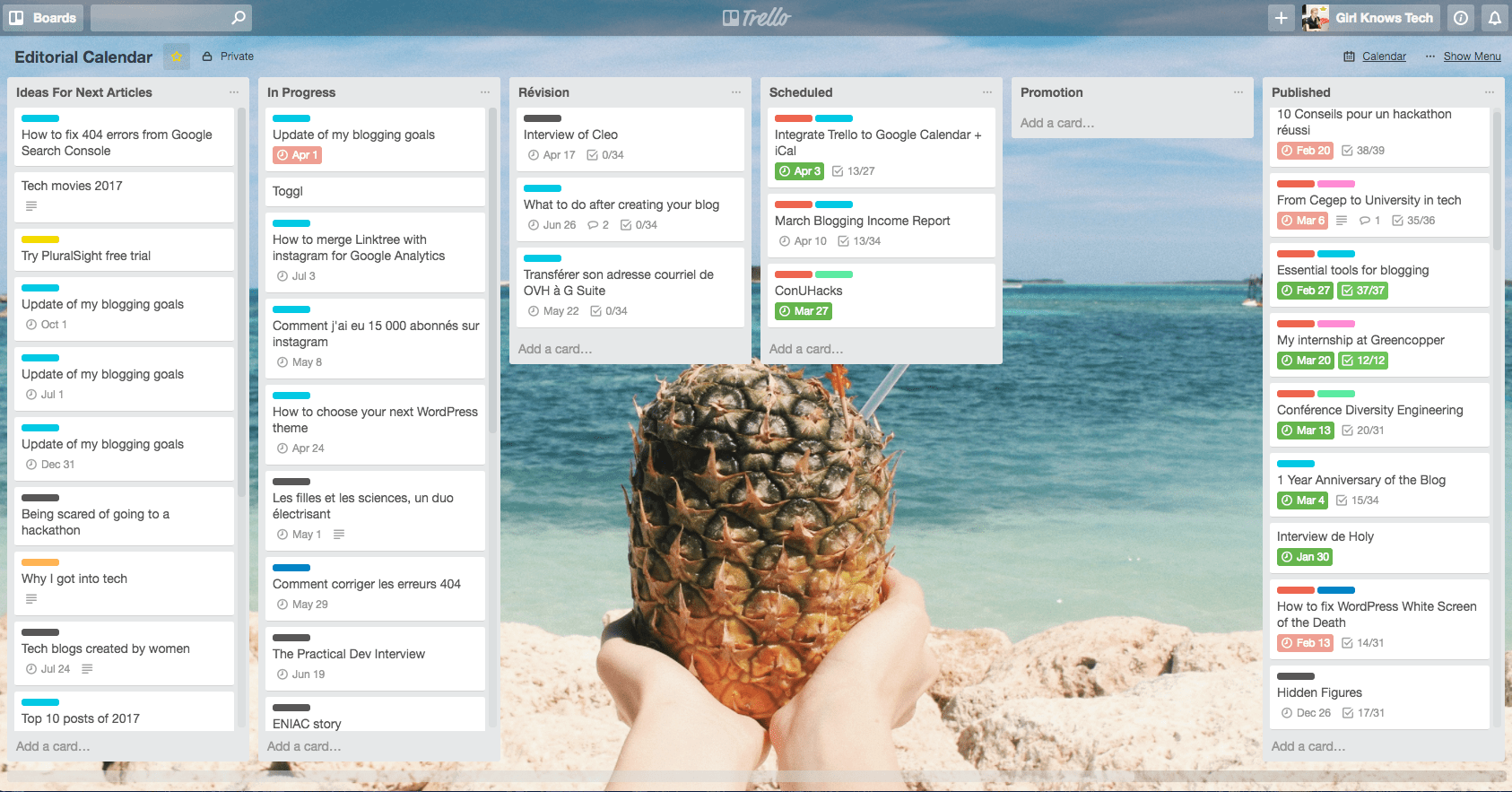Click red Mar 6 badge on From Cegep card
Image resolution: width=1512 pixels, height=792 pixels.
(1302, 221)
